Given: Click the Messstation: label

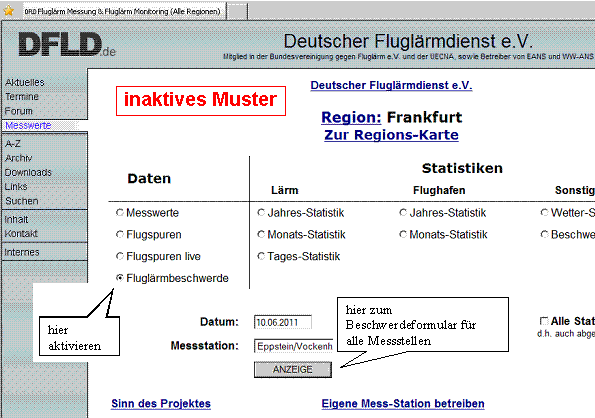Looking at the screenshot, I should coord(205,346).
